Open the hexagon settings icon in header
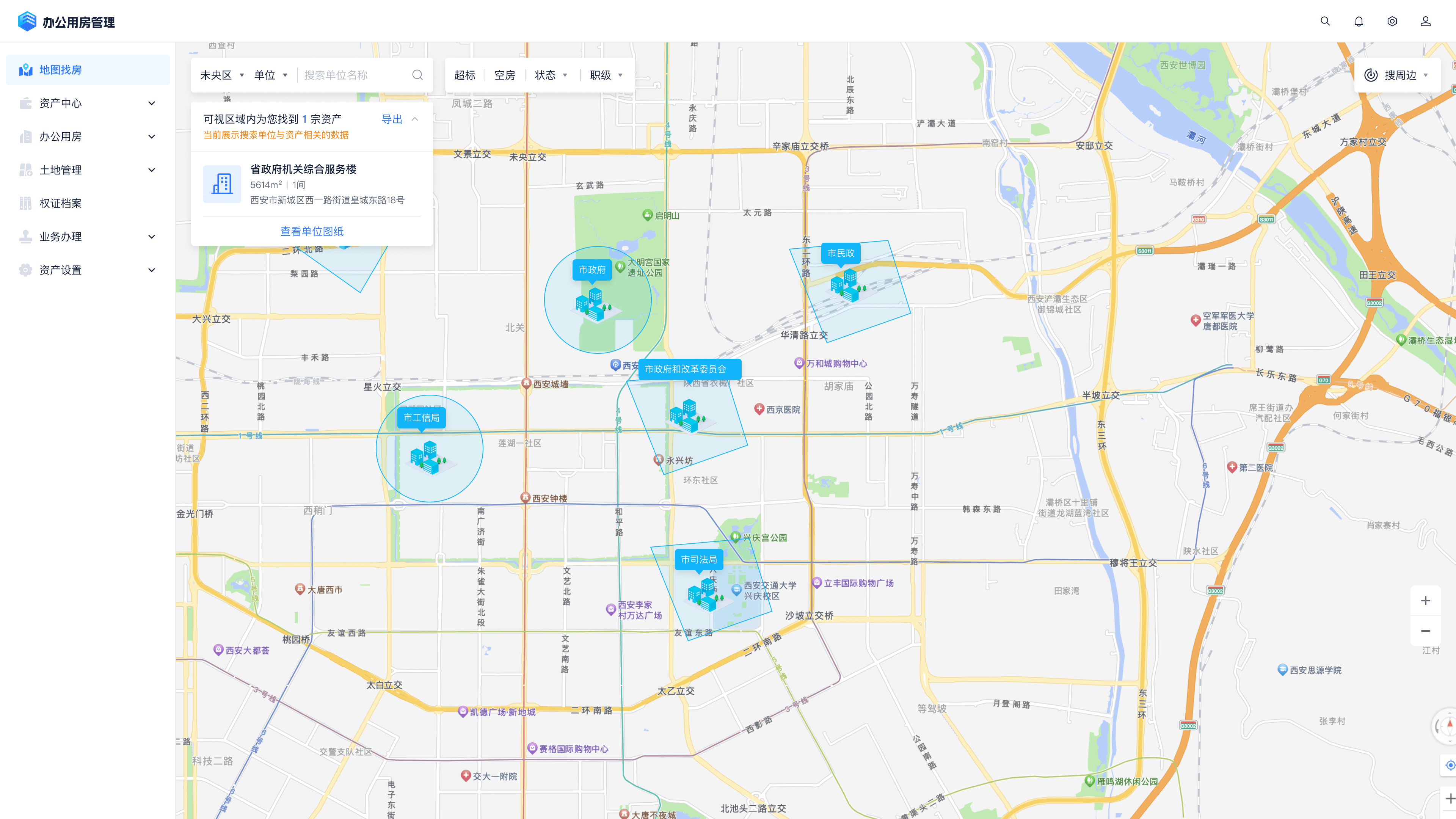 [x=1392, y=22]
